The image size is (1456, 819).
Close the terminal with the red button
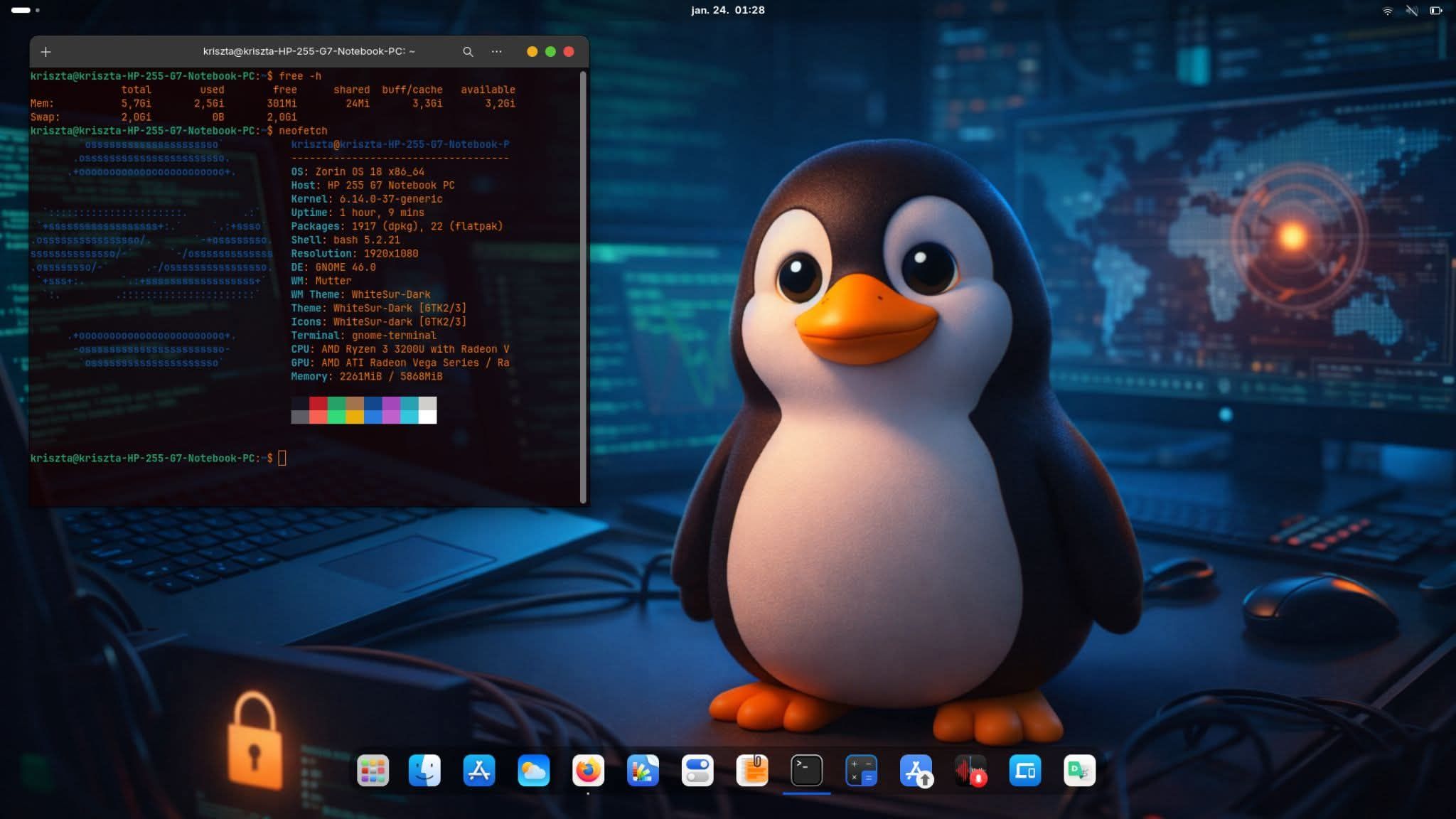pyautogui.click(x=569, y=52)
